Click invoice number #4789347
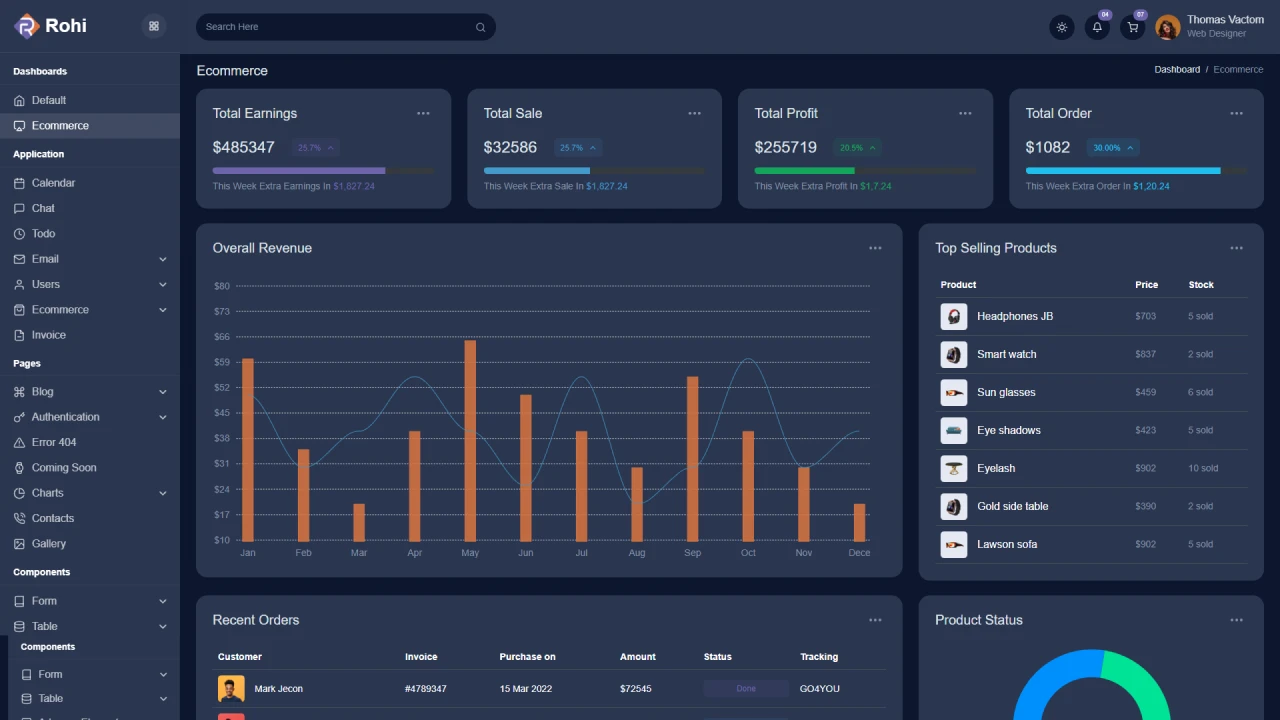 tap(426, 689)
